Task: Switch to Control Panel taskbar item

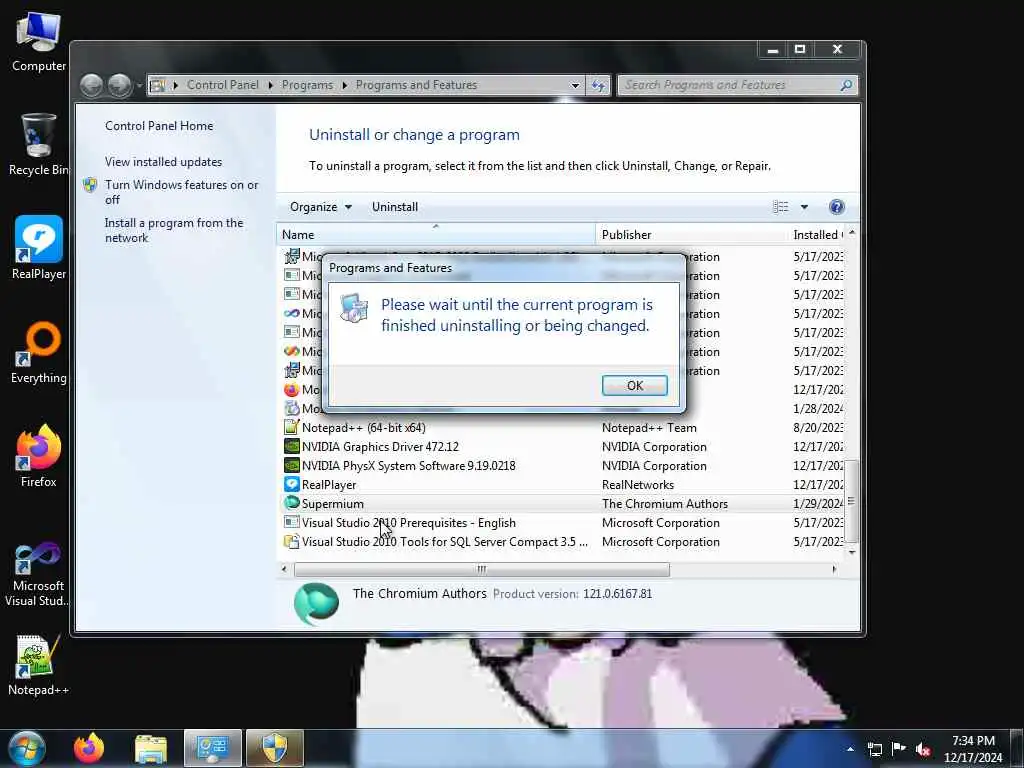Action: tap(213, 748)
